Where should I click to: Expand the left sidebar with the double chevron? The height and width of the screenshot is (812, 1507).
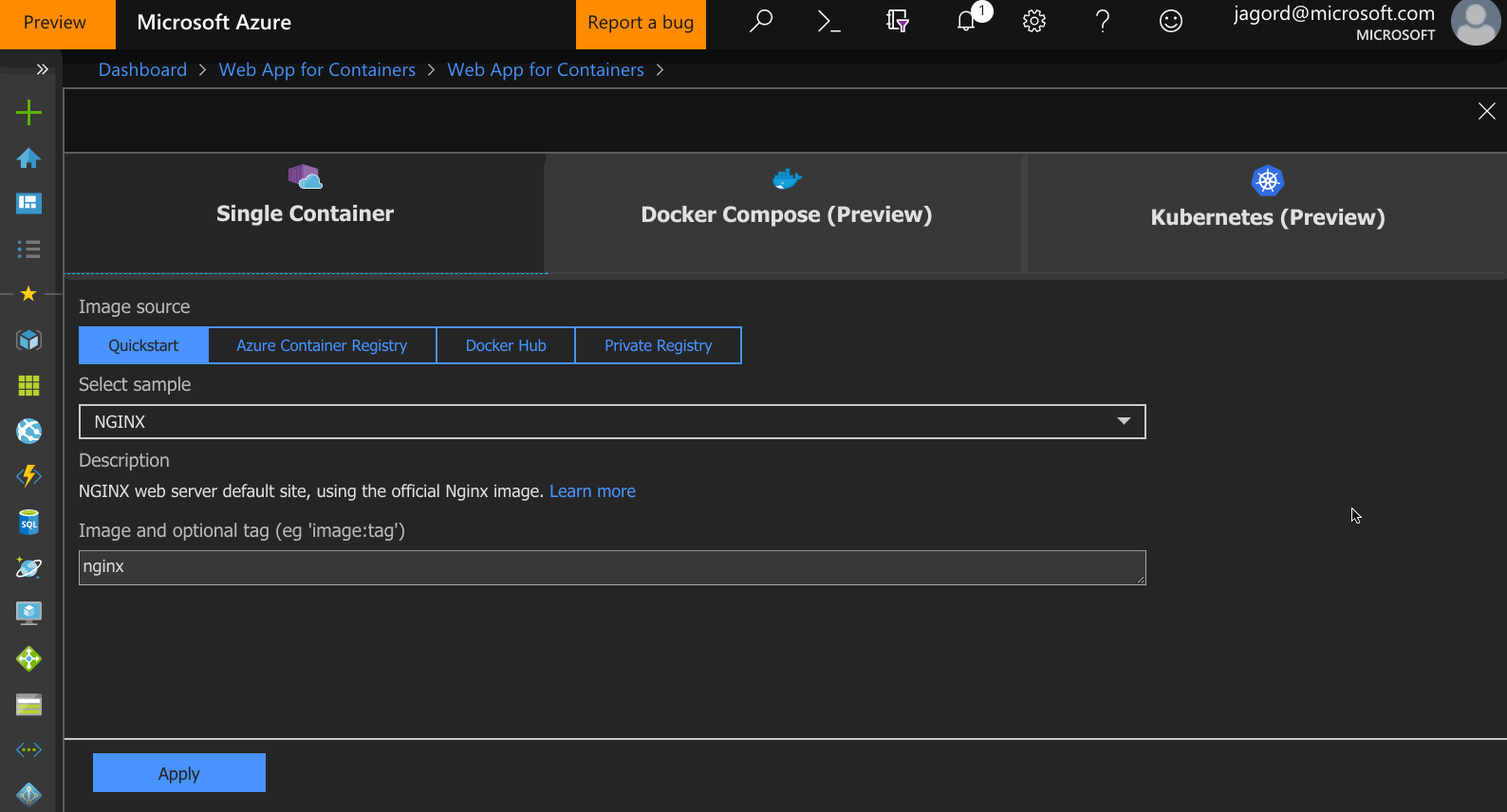[x=42, y=69]
